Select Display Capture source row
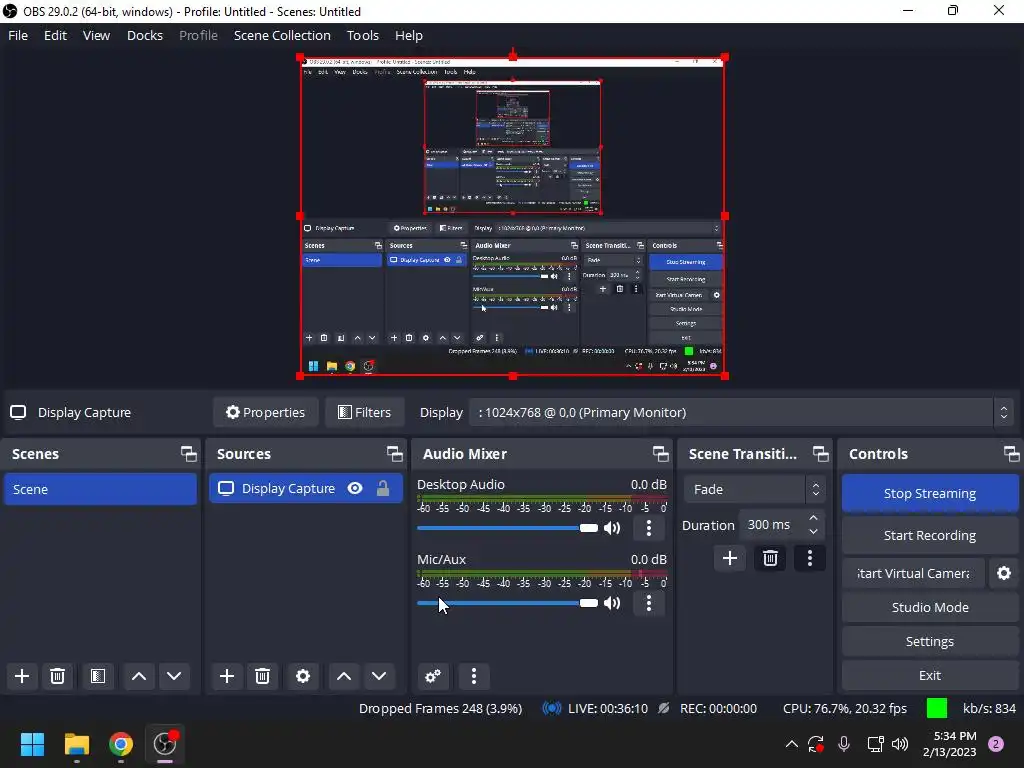The width and height of the screenshot is (1024, 768). [306, 488]
